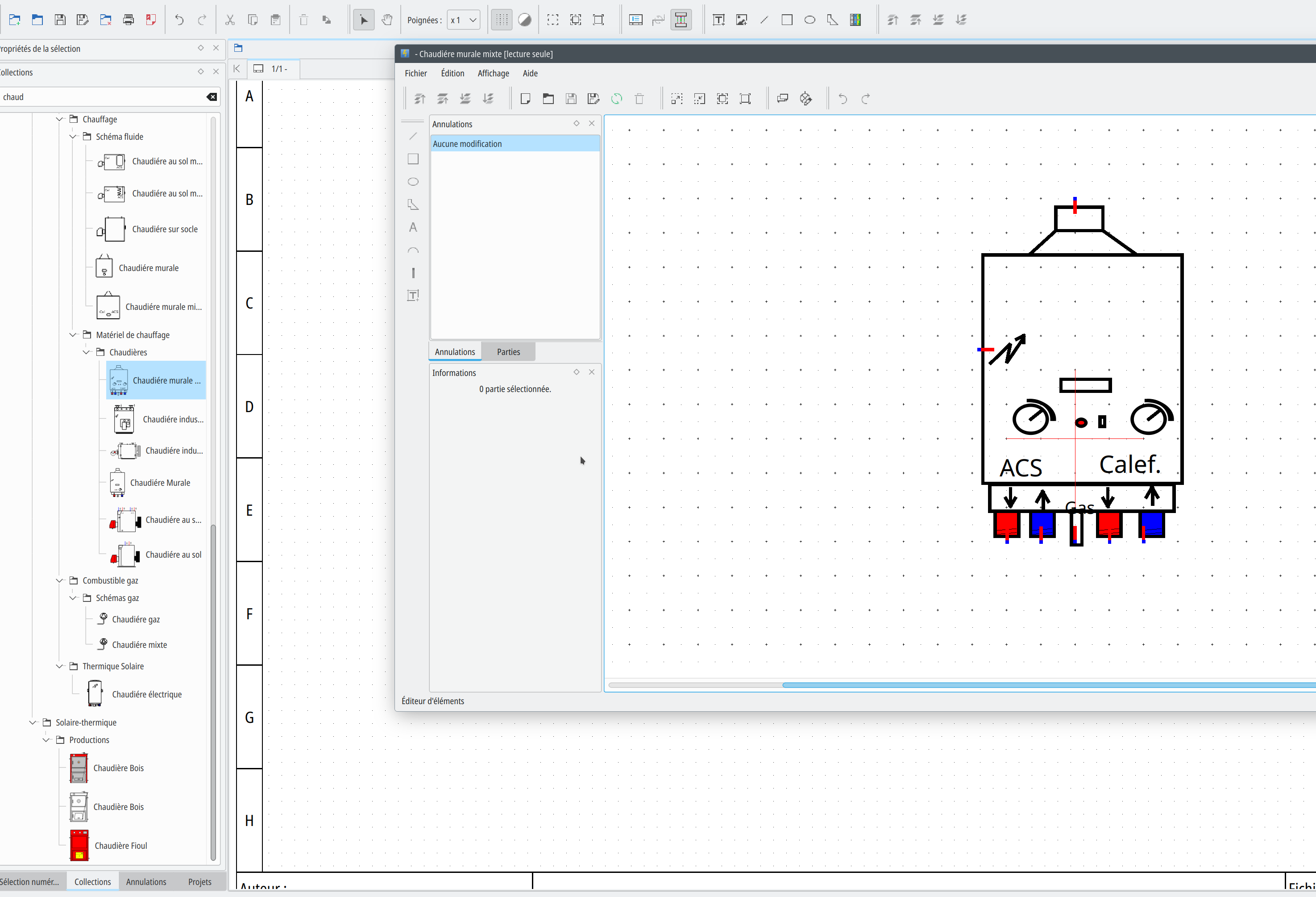Screen dimensions: 1316x897
Task: Collapse the Thermique Solaire folder
Action: click(59, 666)
